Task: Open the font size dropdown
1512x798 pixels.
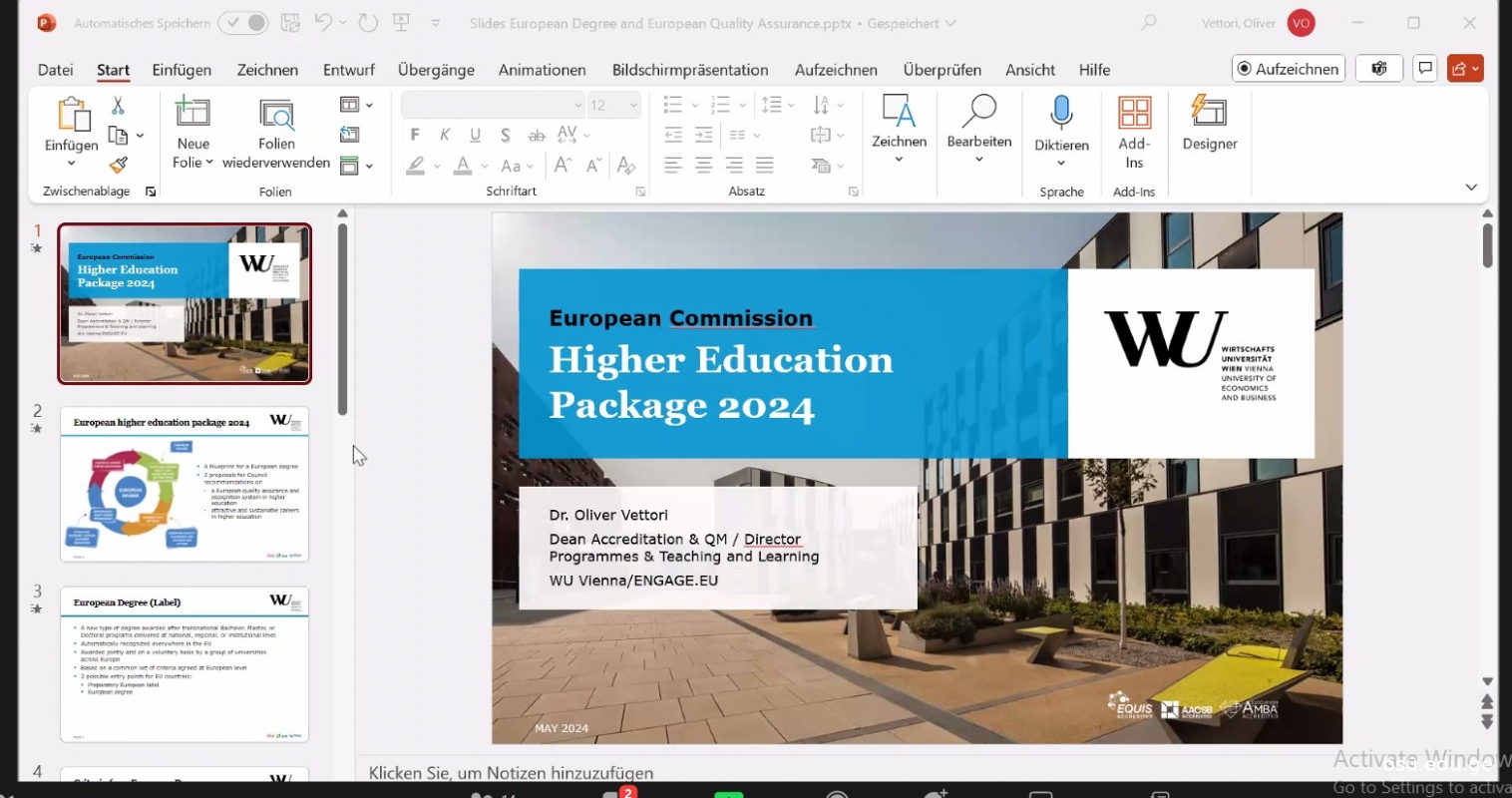Action: click(x=633, y=106)
